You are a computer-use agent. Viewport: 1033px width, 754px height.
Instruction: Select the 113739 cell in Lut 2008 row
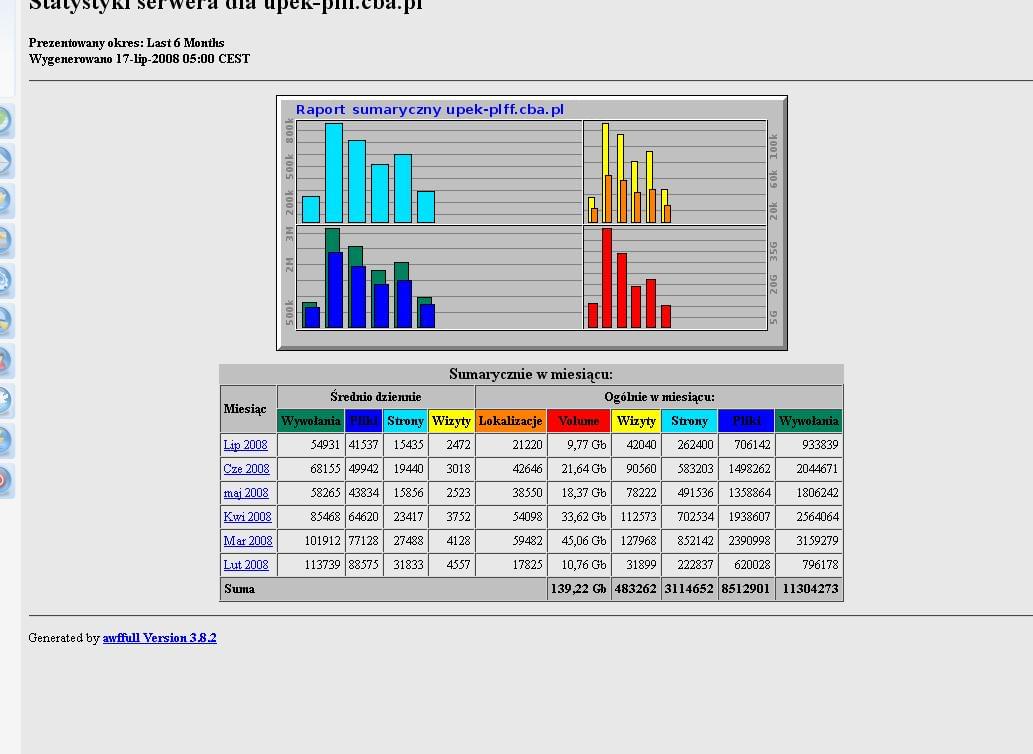(311, 565)
